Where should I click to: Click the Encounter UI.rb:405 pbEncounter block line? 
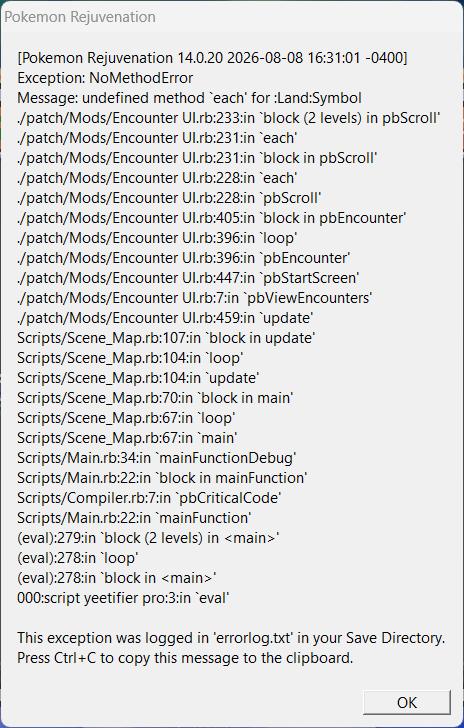pos(212,218)
